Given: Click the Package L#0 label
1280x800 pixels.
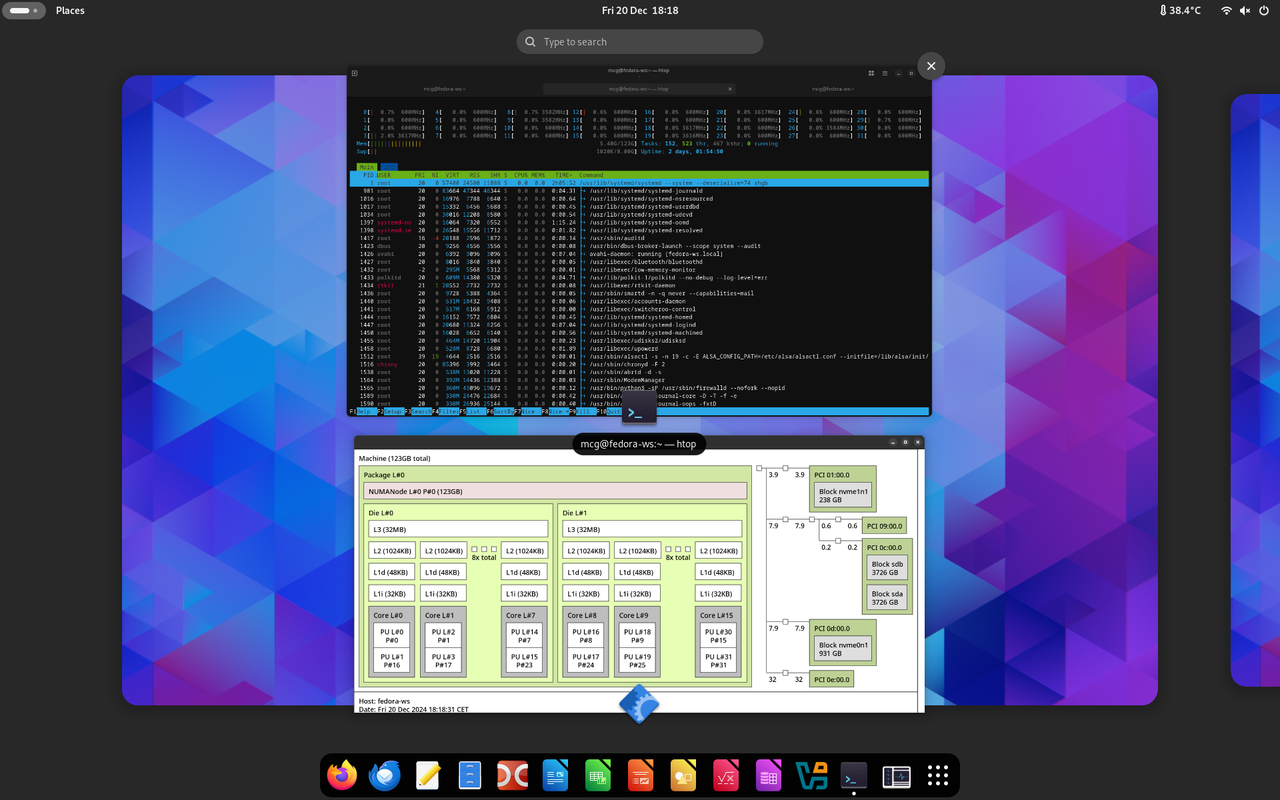Looking at the screenshot, I should point(384,475).
